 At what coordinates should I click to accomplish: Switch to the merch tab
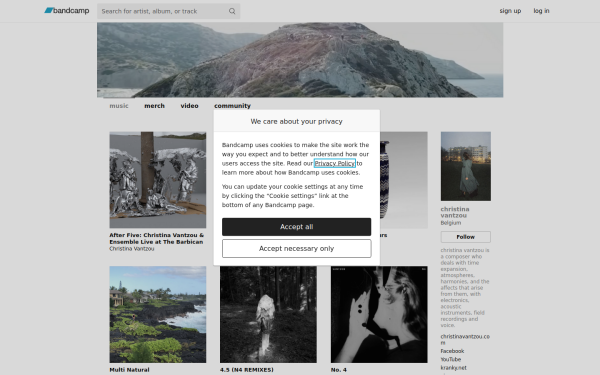(x=154, y=106)
